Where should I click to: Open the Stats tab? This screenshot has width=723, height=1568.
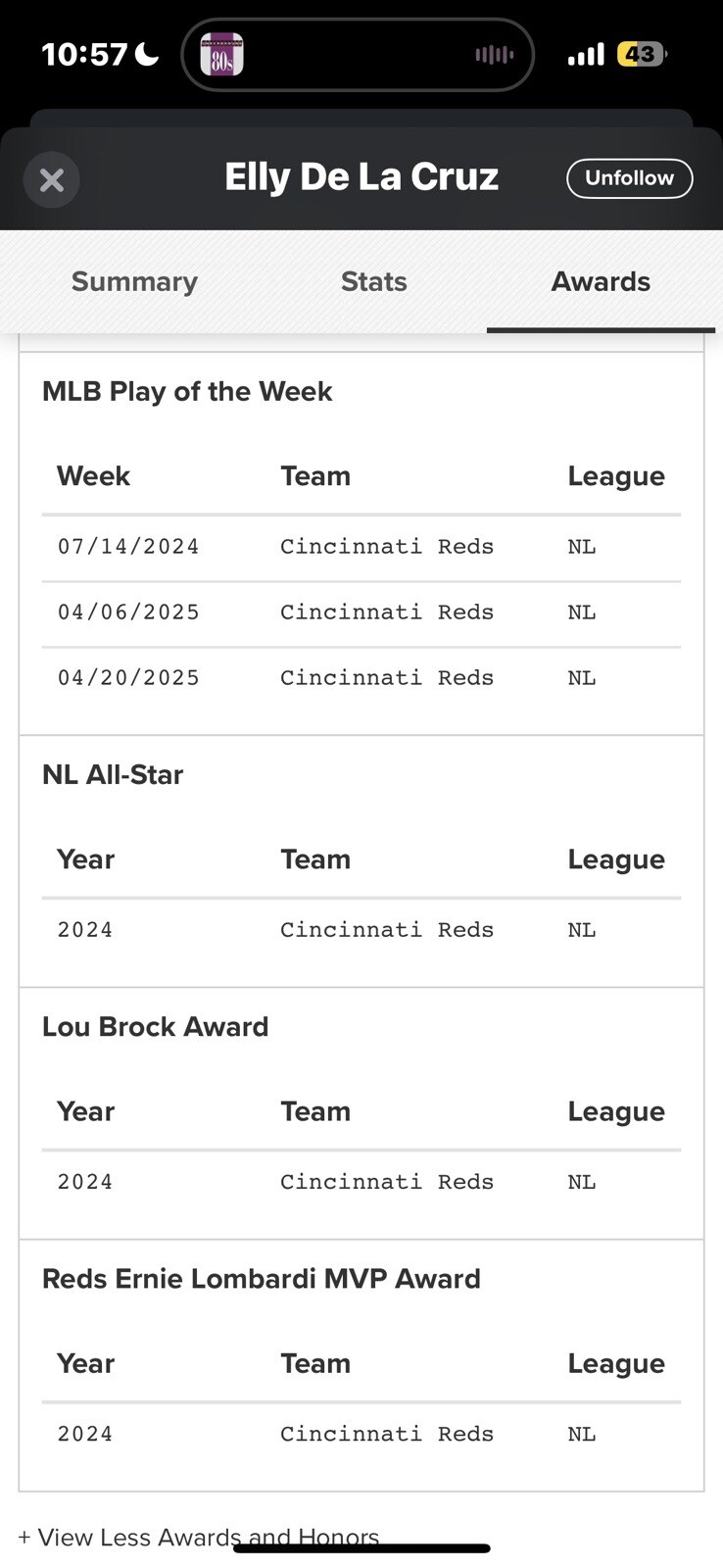coord(373,281)
